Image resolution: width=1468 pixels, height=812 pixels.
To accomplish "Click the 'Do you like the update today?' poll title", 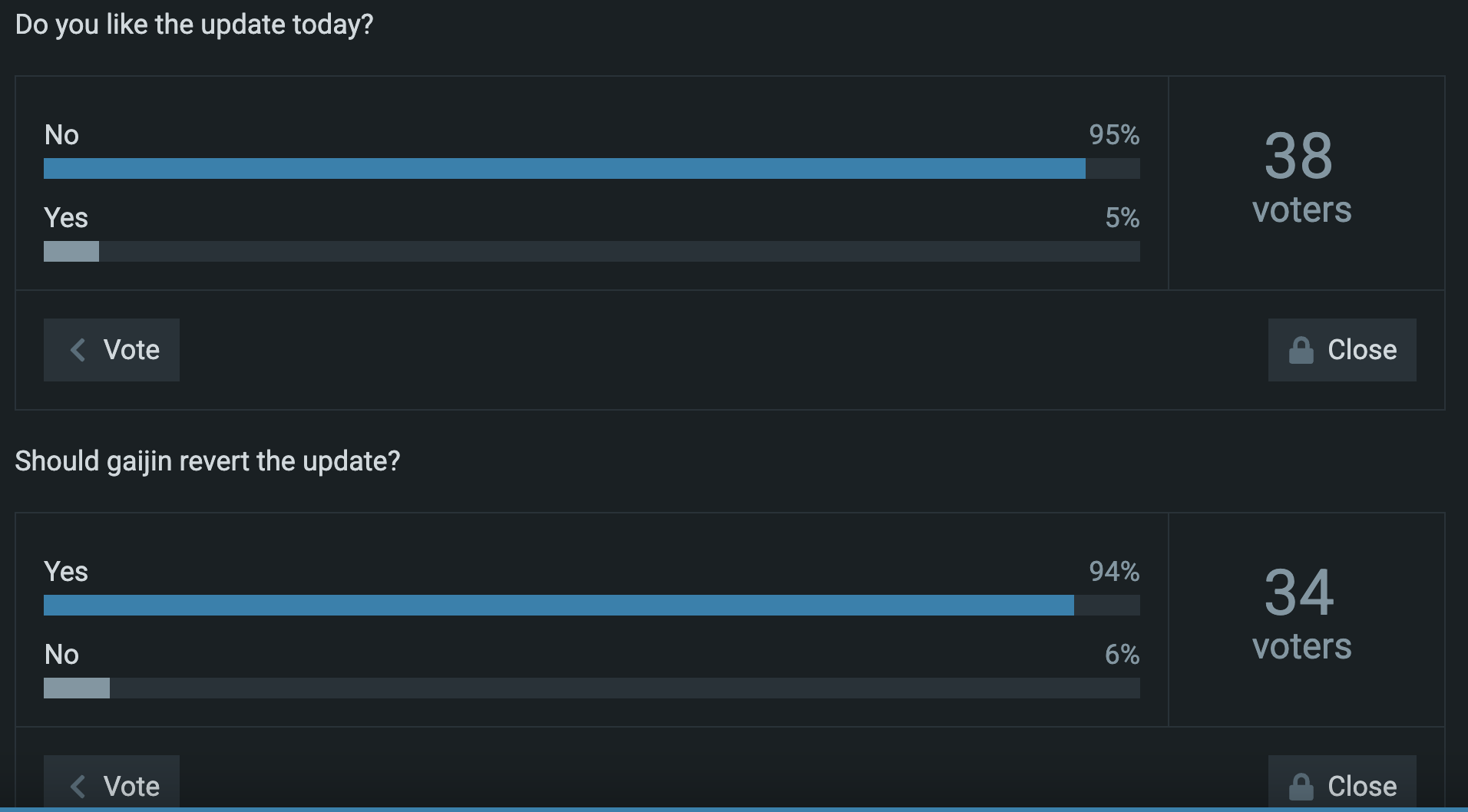I will click(194, 25).
